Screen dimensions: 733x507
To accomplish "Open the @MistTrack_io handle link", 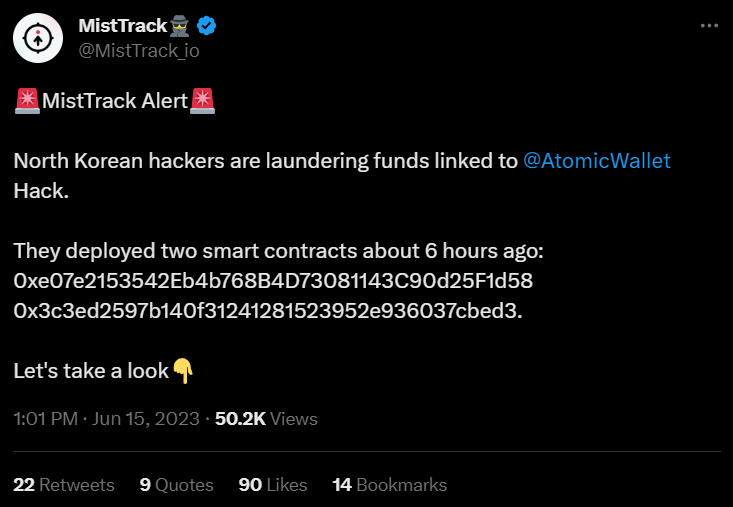I will [x=138, y=50].
